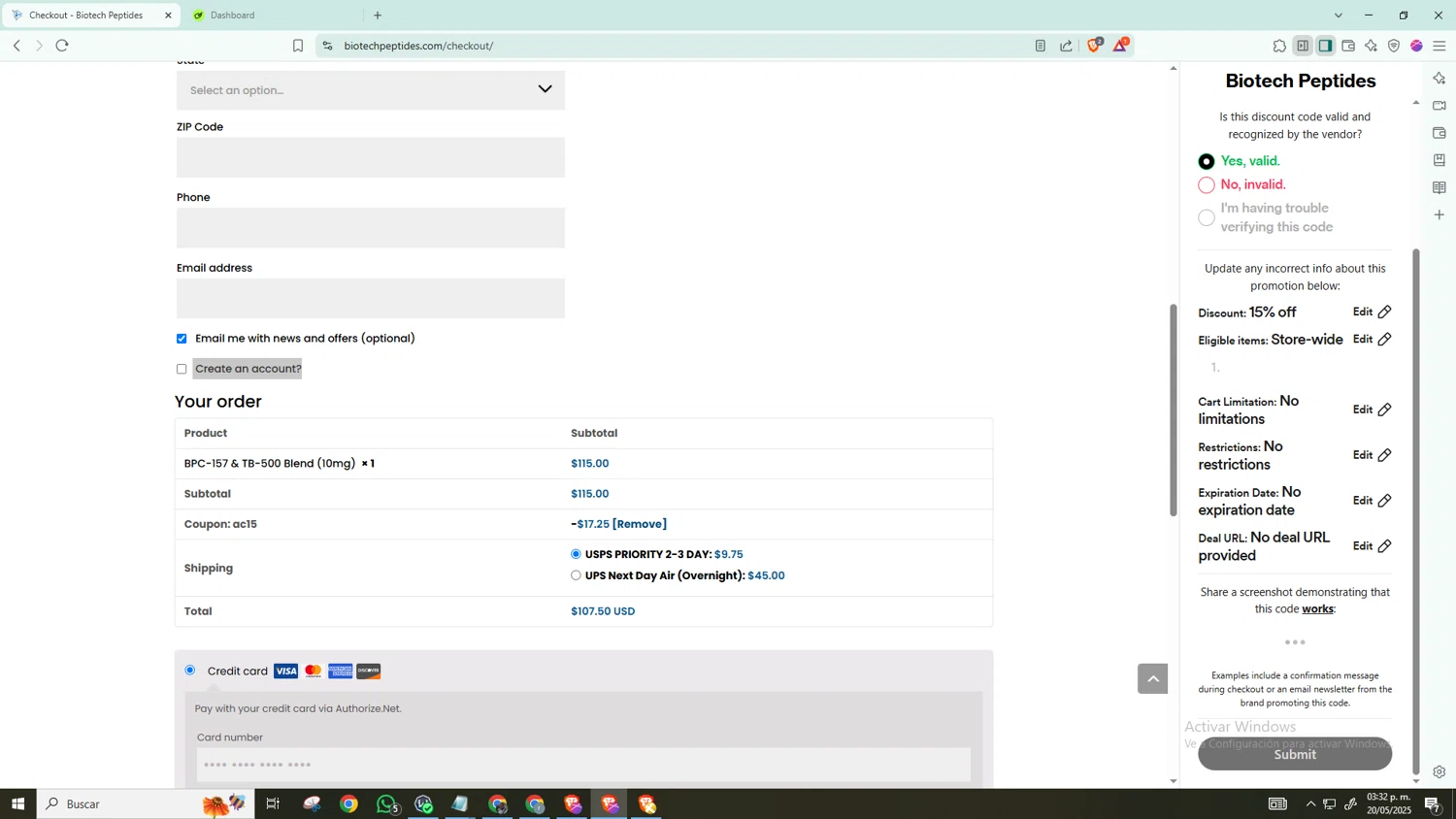Open Leo AI sparkle icon
Viewport: 1456px width, 819px height.
pyautogui.click(x=1371, y=46)
